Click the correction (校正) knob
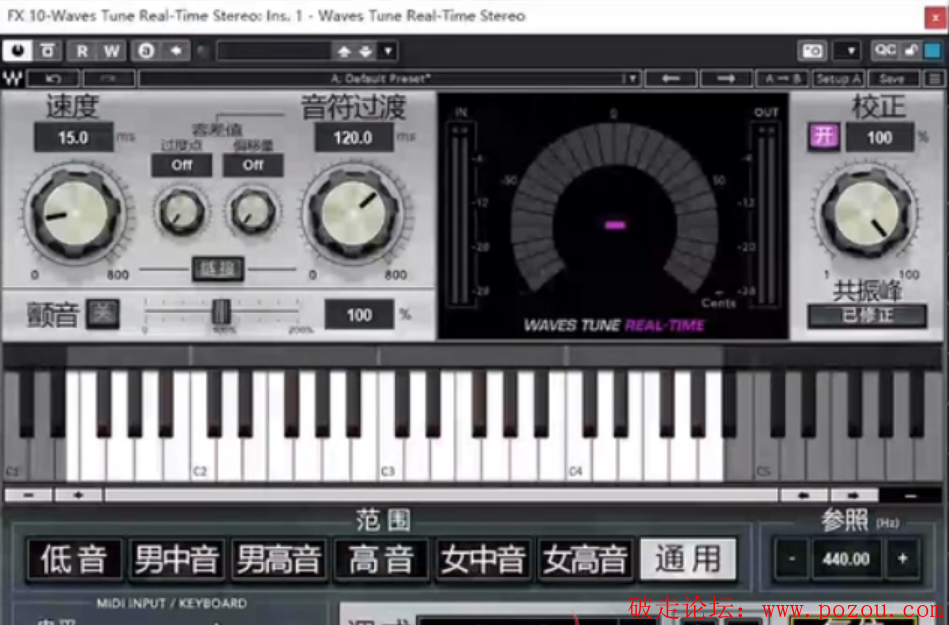This screenshot has width=949, height=625. (x=867, y=213)
